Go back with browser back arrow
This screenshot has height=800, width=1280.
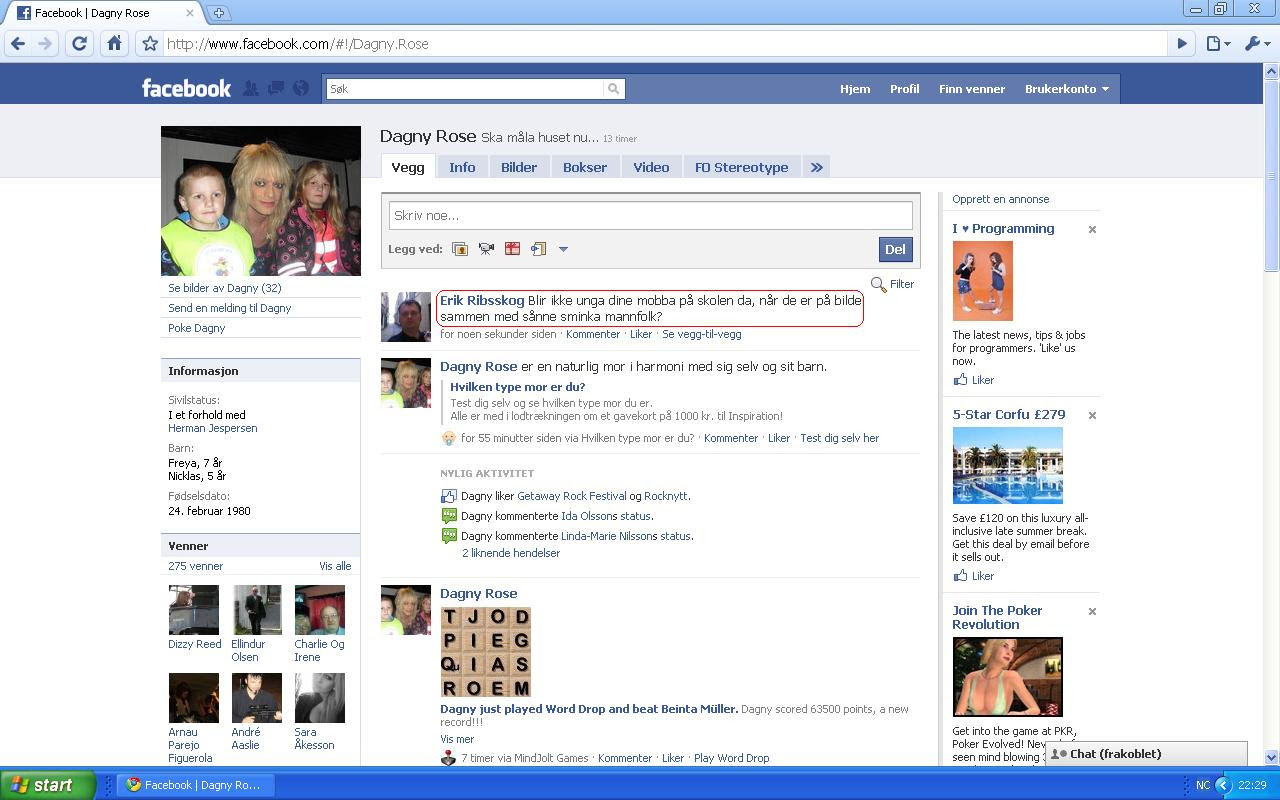(18, 44)
